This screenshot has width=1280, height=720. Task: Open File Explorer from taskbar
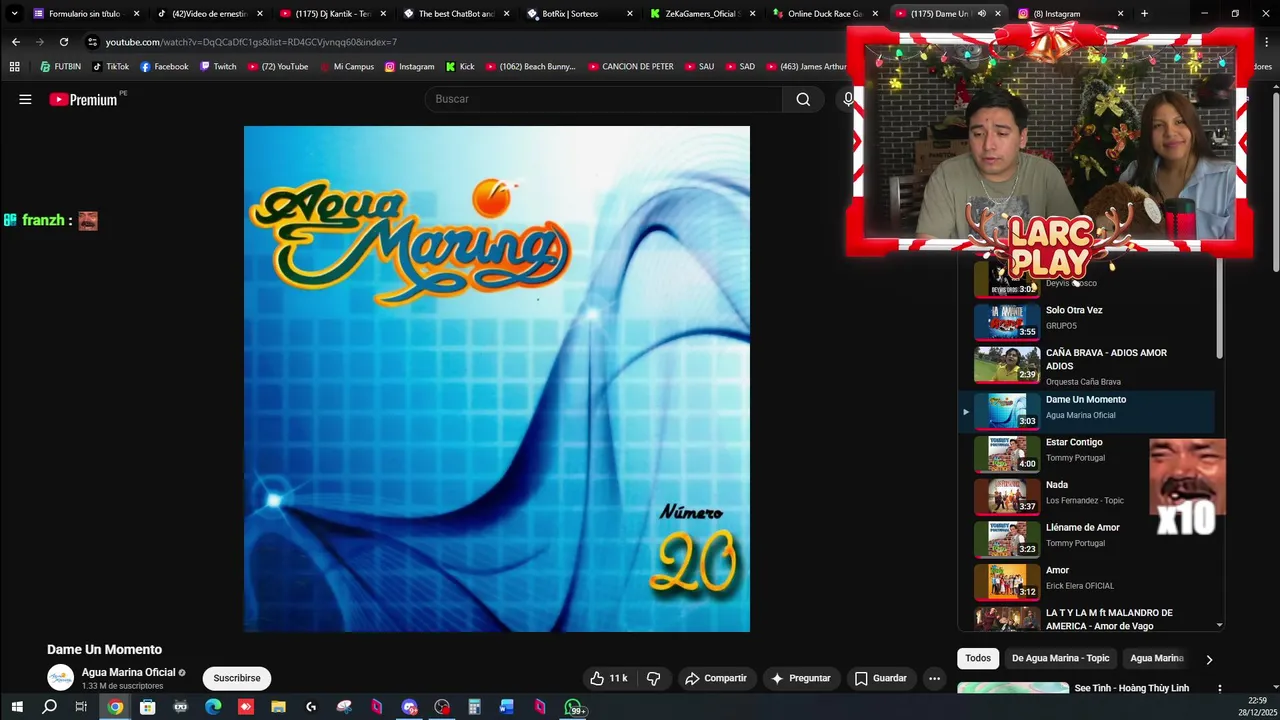pyautogui.click(x=278, y=707)
